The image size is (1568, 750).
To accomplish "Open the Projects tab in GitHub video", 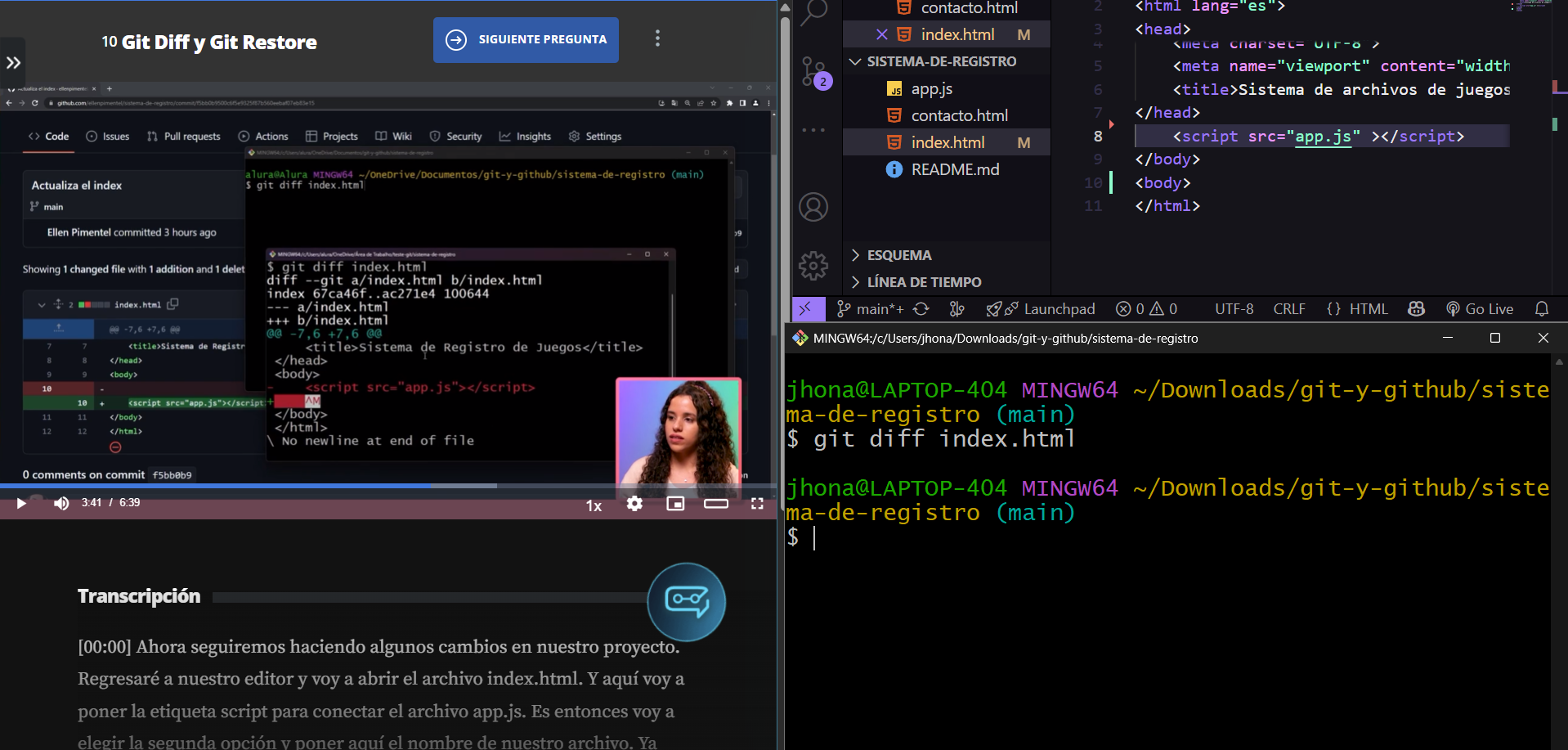I will (x=331, y=137).
